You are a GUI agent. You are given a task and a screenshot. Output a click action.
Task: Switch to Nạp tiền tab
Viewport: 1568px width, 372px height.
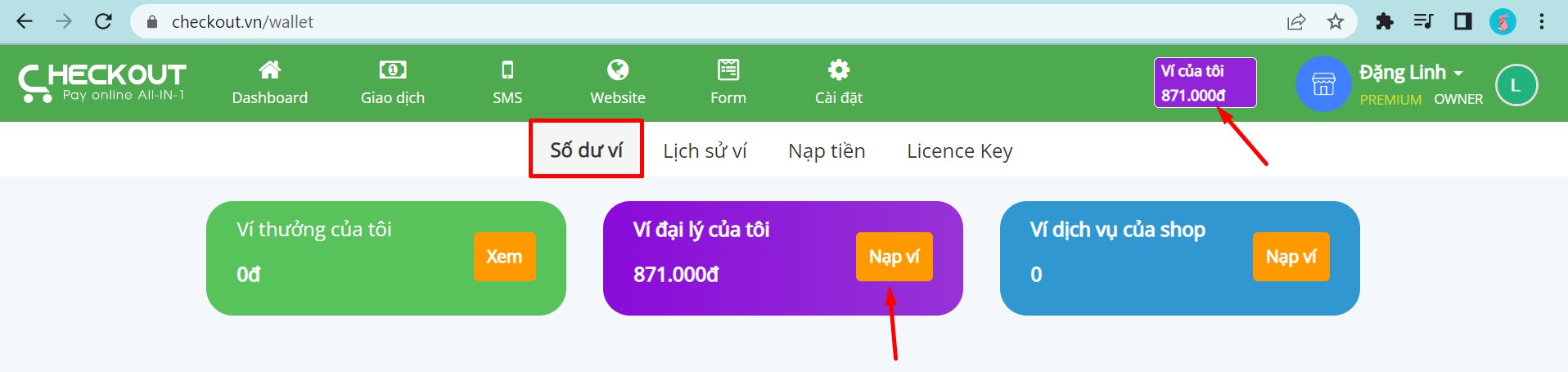coord(827,151)
